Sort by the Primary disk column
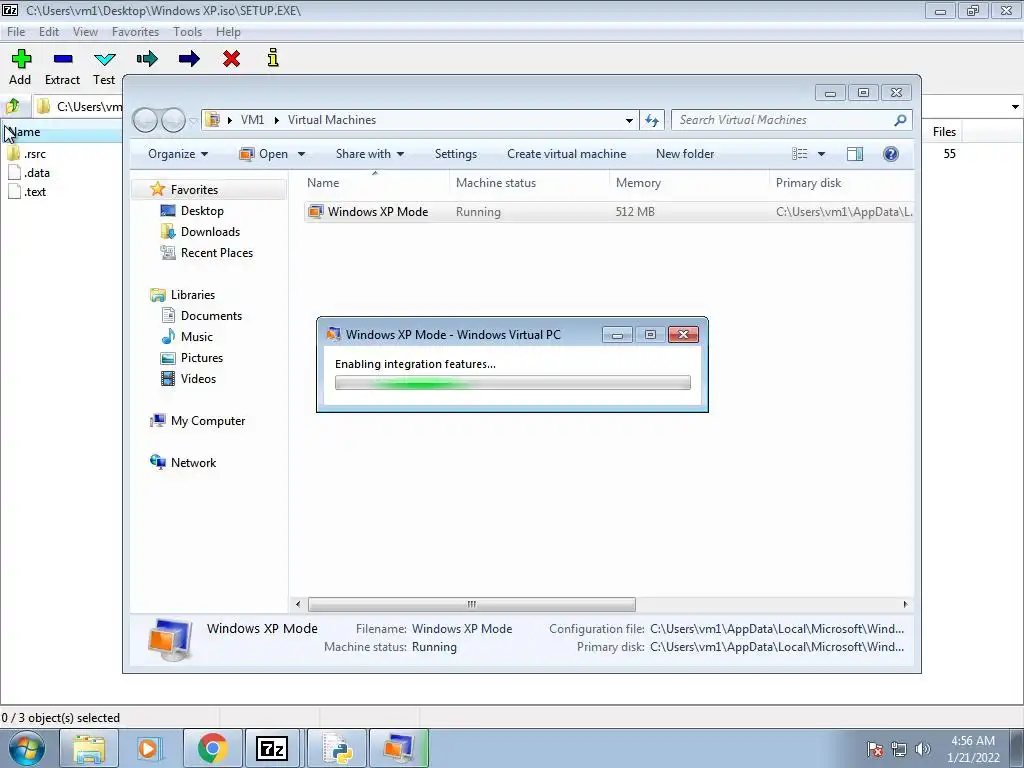Image resolution: width=1024 pixels, height=768 pixels. pyautogui.click(x=841, y=183)
